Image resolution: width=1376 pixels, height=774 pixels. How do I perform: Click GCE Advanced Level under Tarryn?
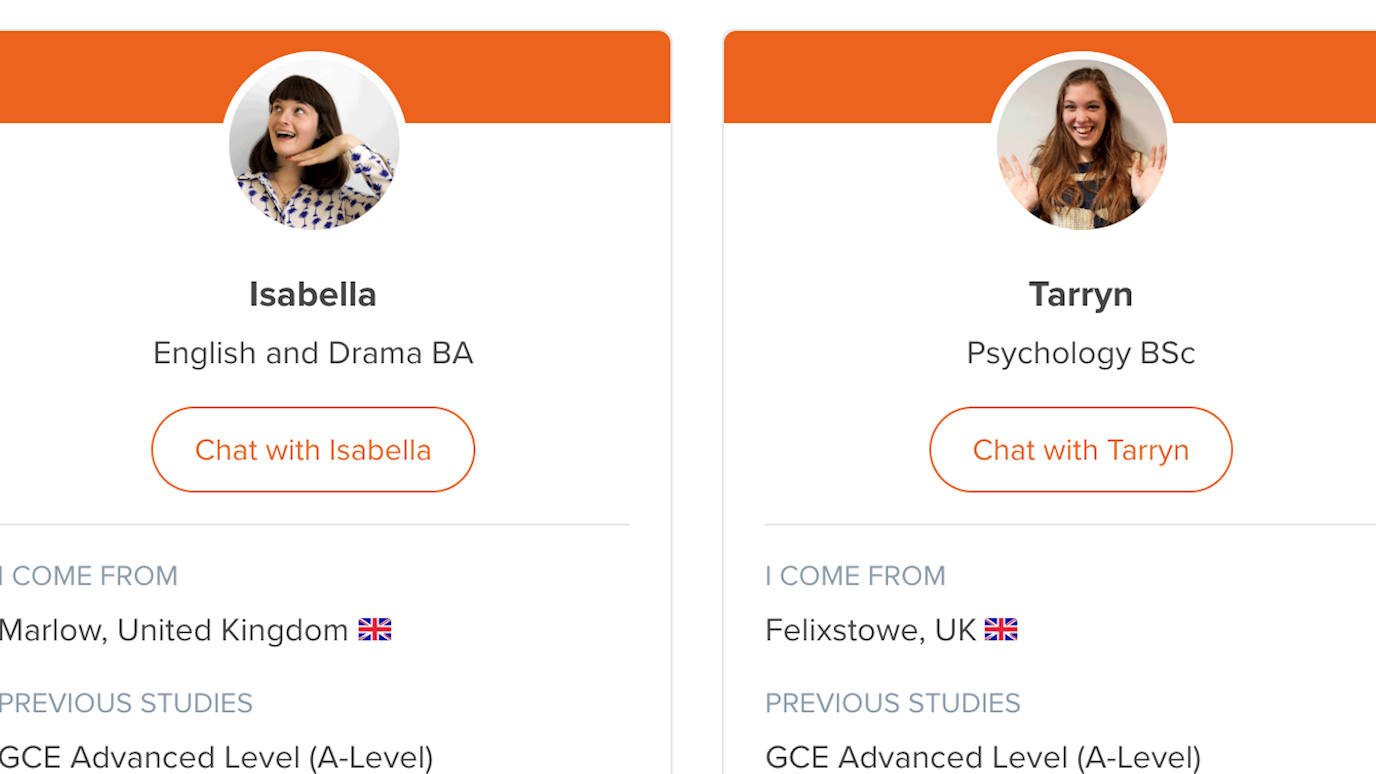(x=985, y=757)
